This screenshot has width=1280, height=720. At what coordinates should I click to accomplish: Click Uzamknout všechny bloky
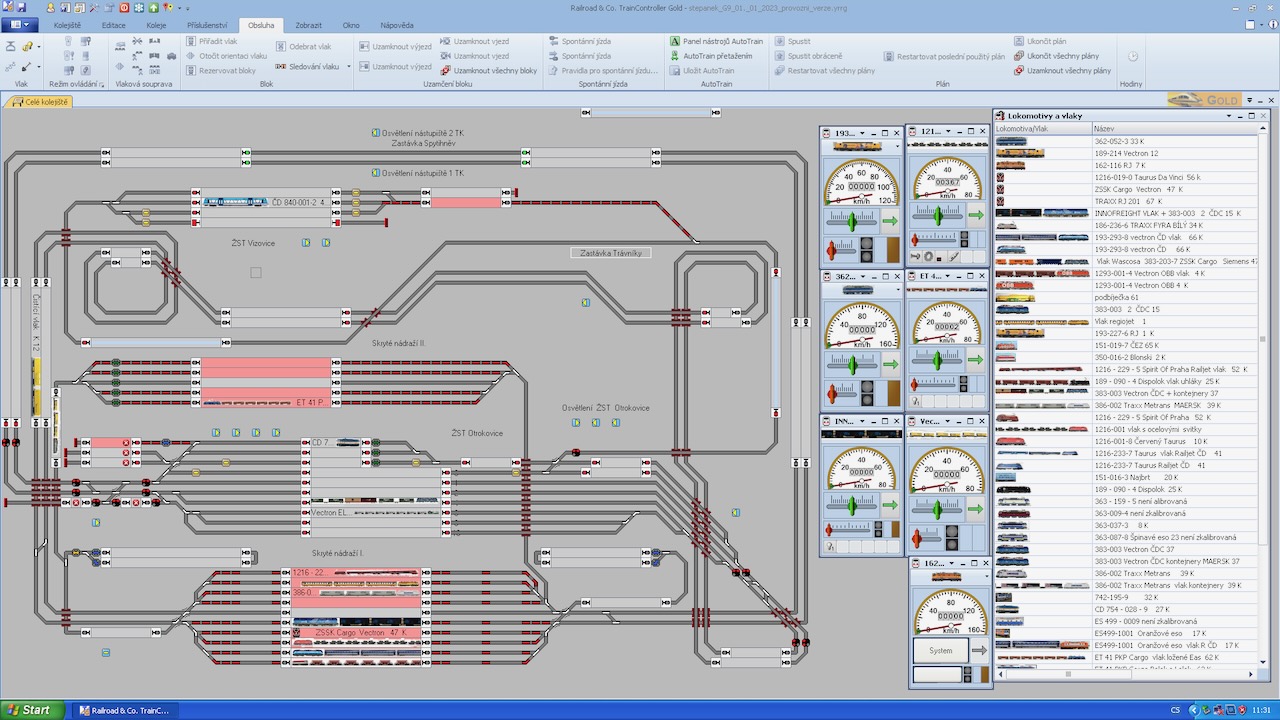(x=489, y=71)
